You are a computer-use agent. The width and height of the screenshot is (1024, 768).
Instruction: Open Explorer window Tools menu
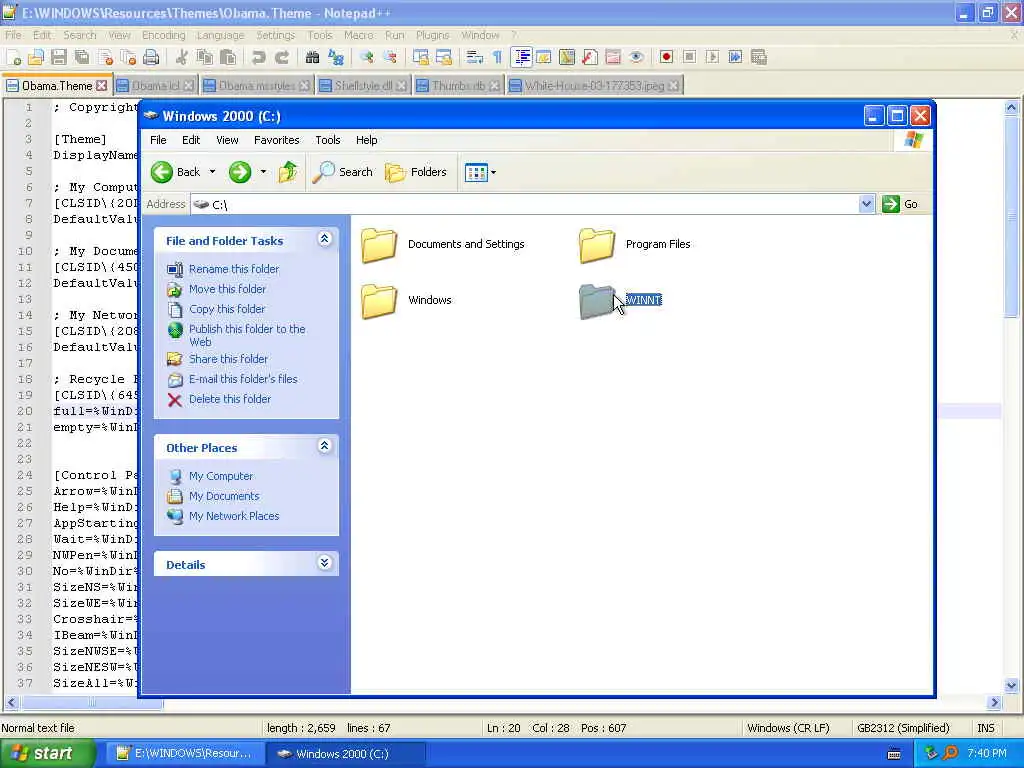click(328, 140)
